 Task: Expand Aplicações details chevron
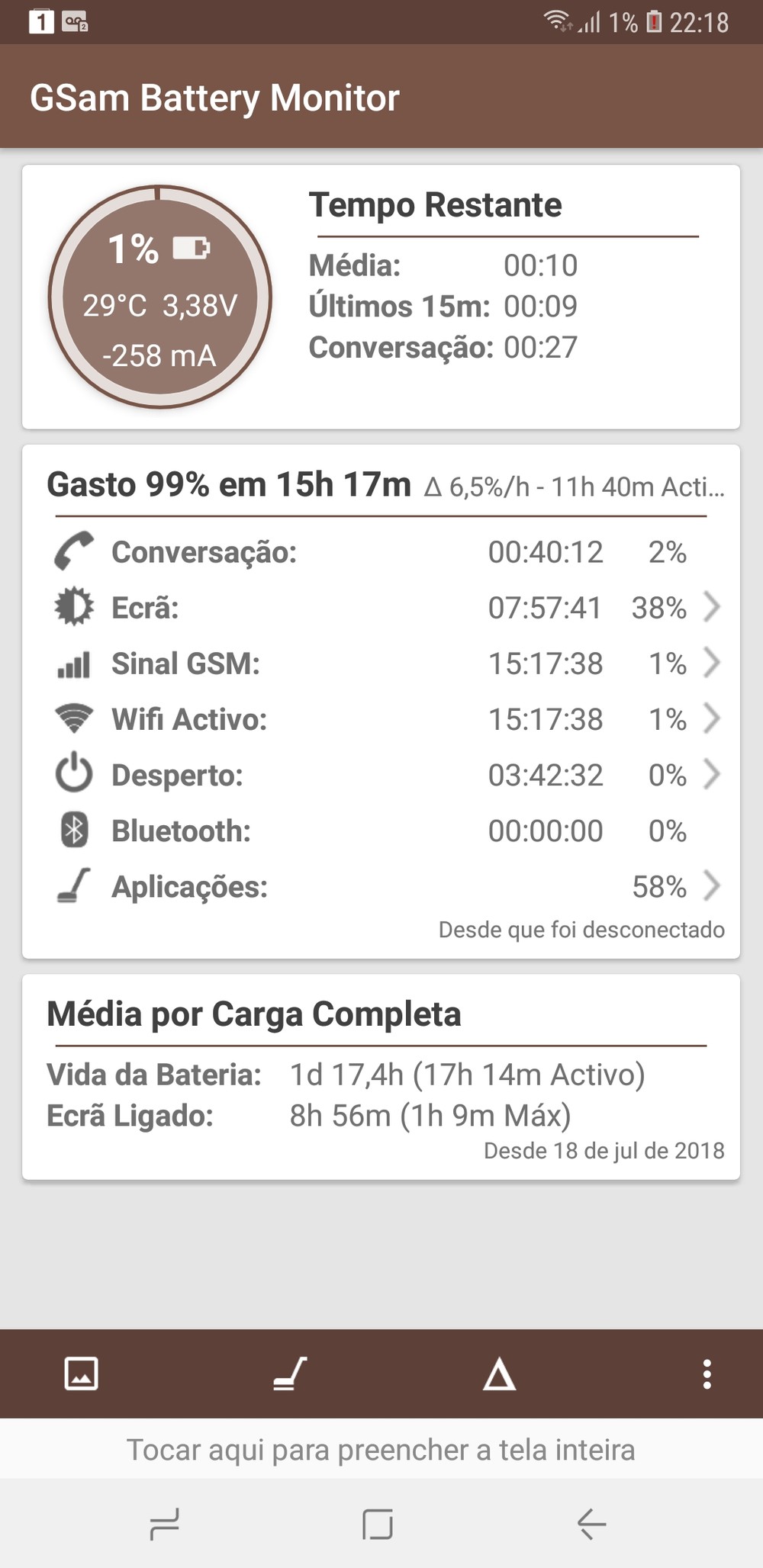point(711,886)
